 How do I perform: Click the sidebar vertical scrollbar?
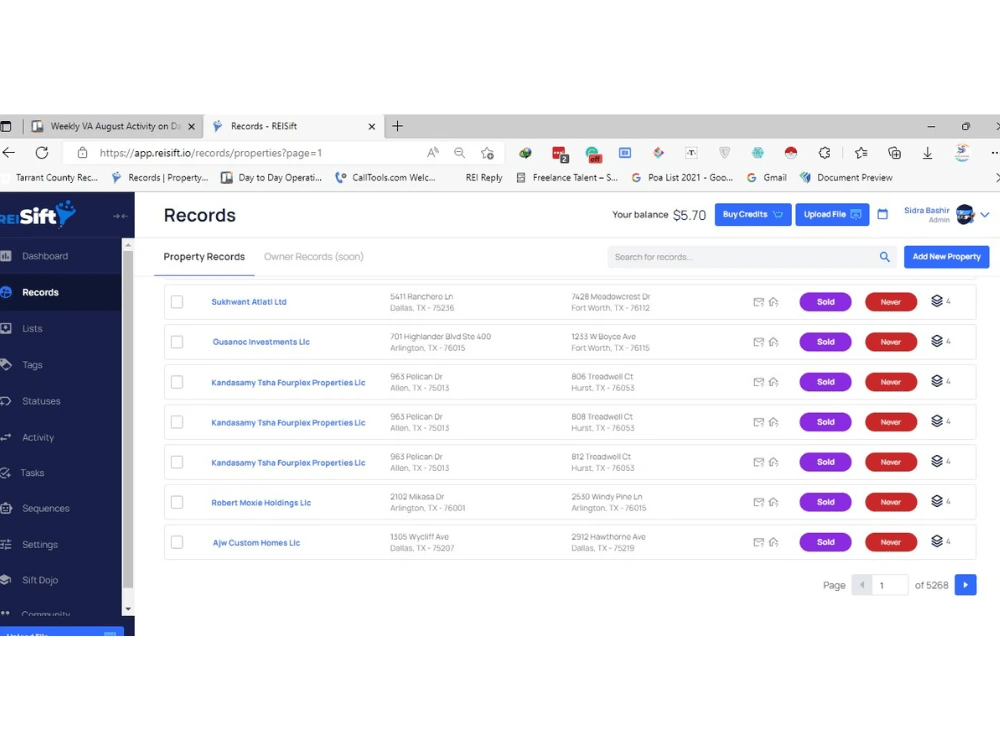click(128, 418)
